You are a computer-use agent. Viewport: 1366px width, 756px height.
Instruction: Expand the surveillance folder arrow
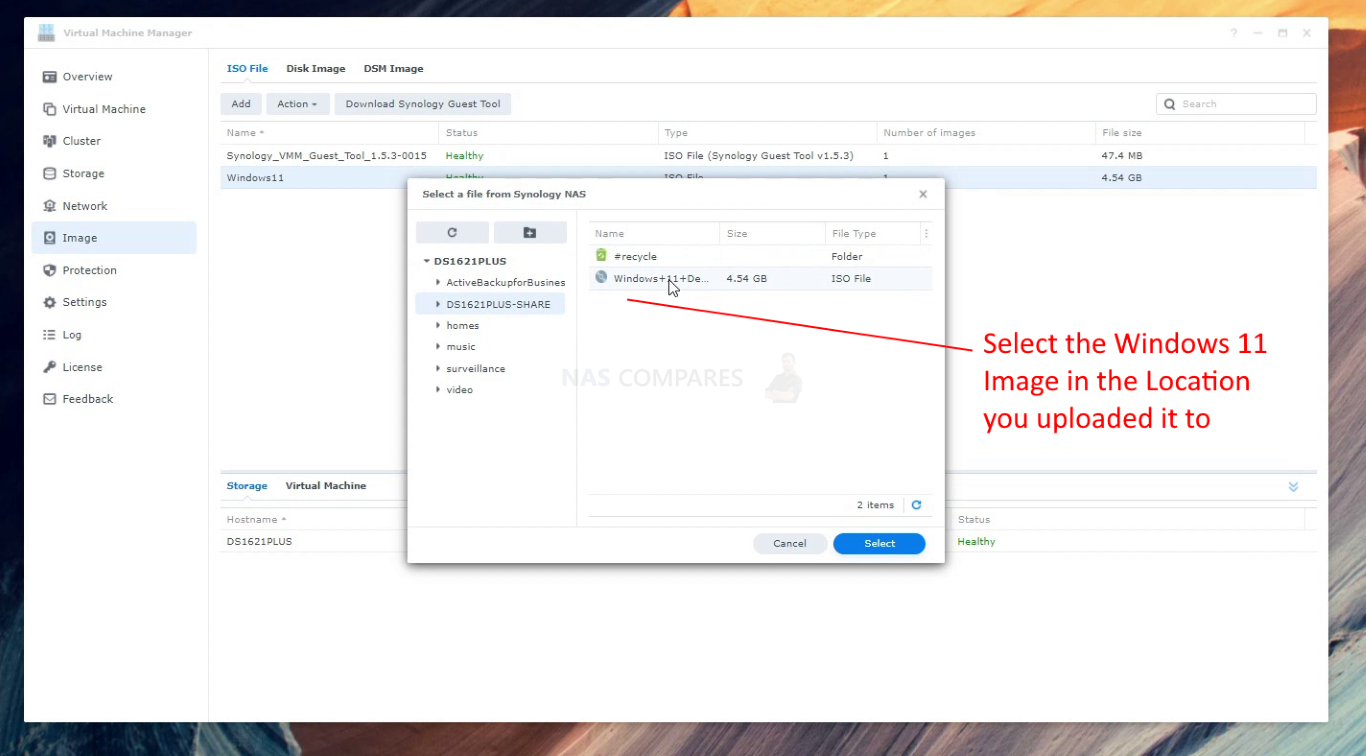(x=438, y=369)
